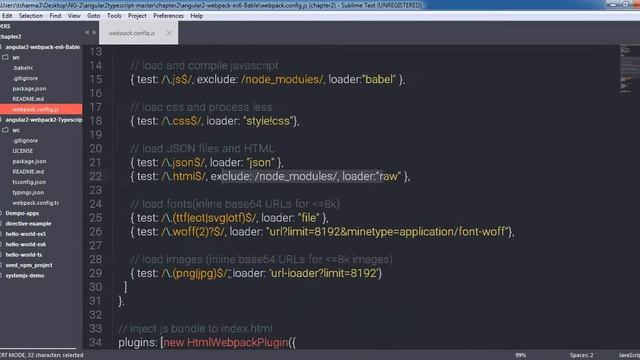Select angular2-webpack2-Typescript folder in sidebar

[x=44, y=120]
